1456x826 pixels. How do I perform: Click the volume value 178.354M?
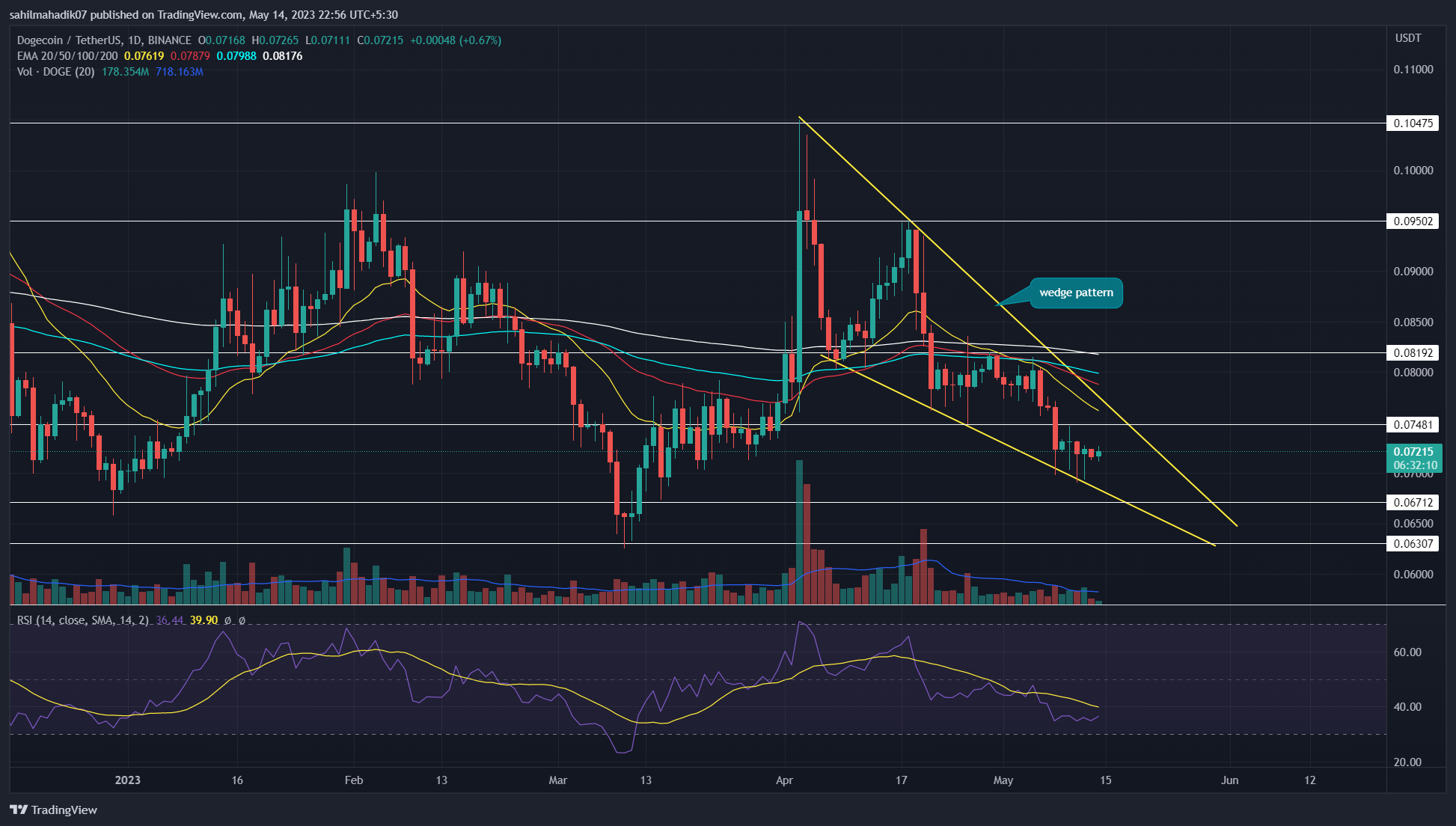click(x=126, y=72)
